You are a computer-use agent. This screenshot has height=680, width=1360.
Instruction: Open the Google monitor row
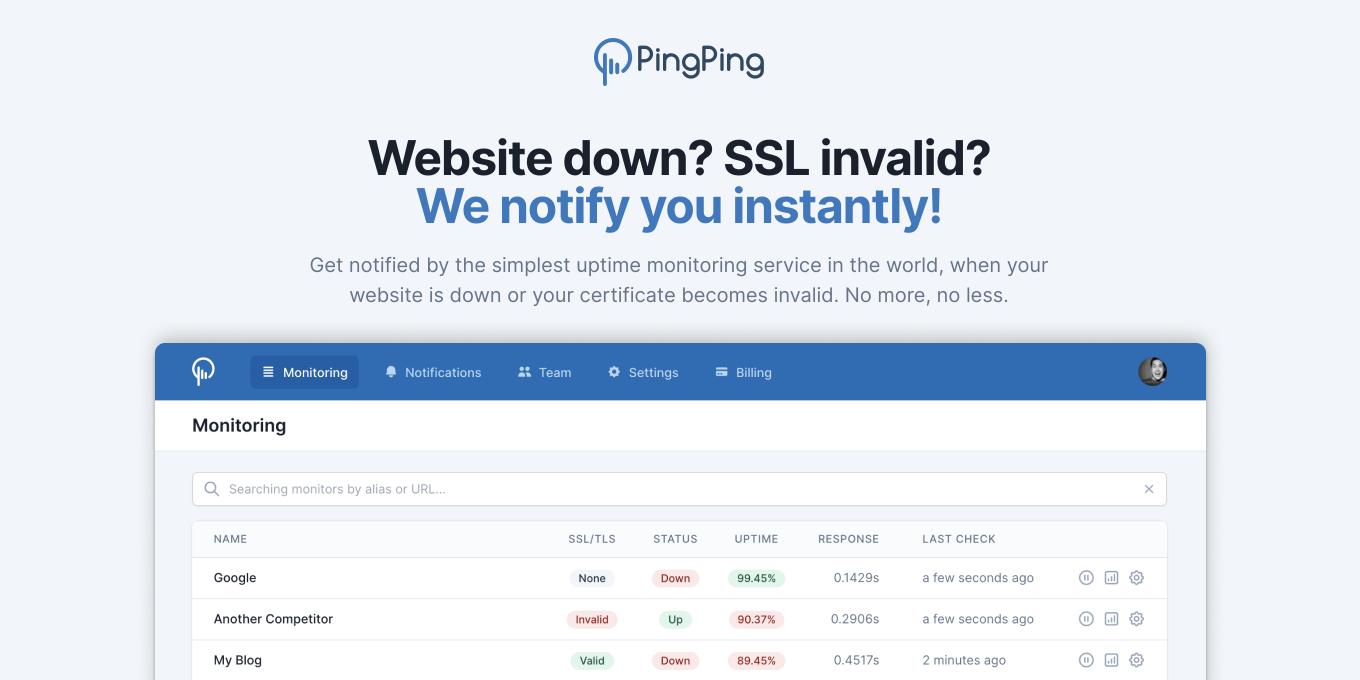click(679, 578)
